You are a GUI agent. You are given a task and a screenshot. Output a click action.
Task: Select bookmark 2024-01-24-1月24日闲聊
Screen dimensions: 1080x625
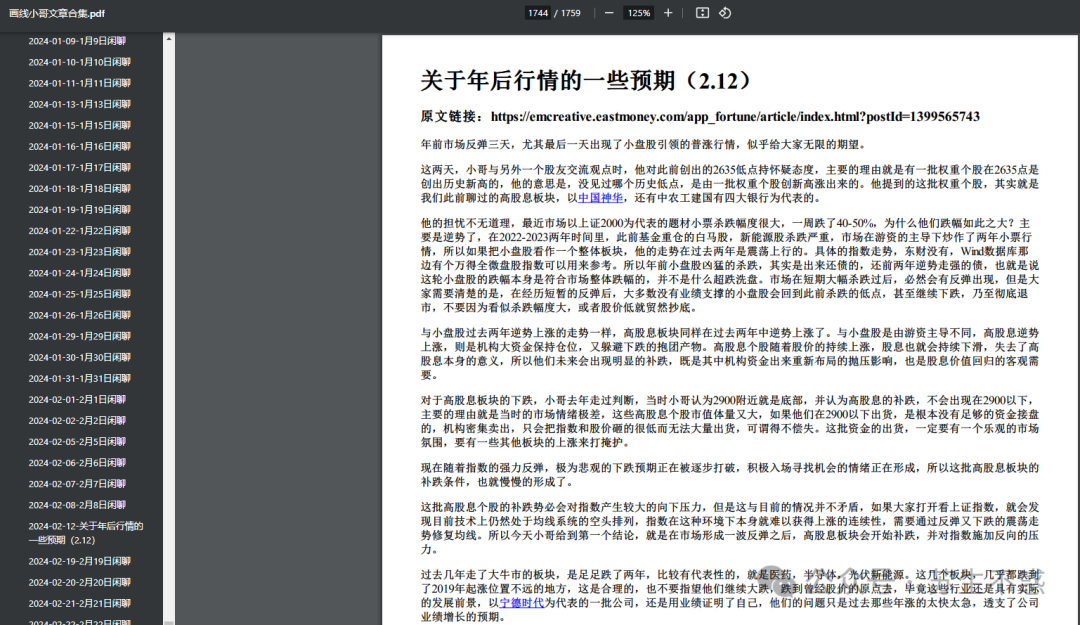[x=80, y=273]
